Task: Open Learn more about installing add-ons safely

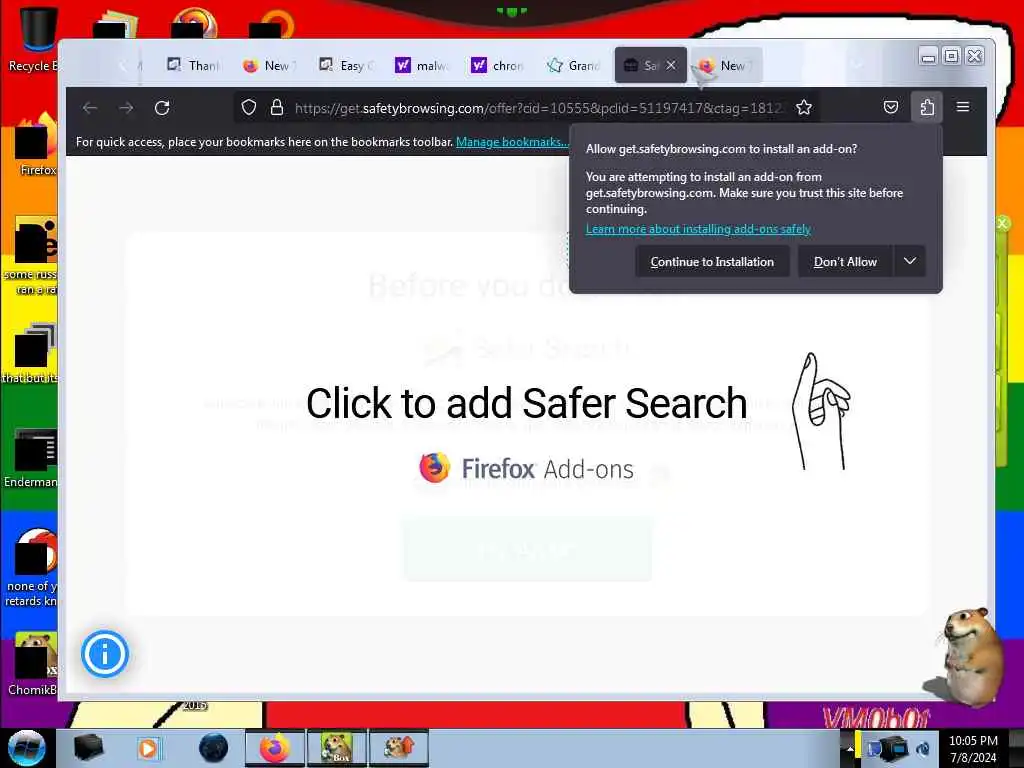Action: pos(698,229)
